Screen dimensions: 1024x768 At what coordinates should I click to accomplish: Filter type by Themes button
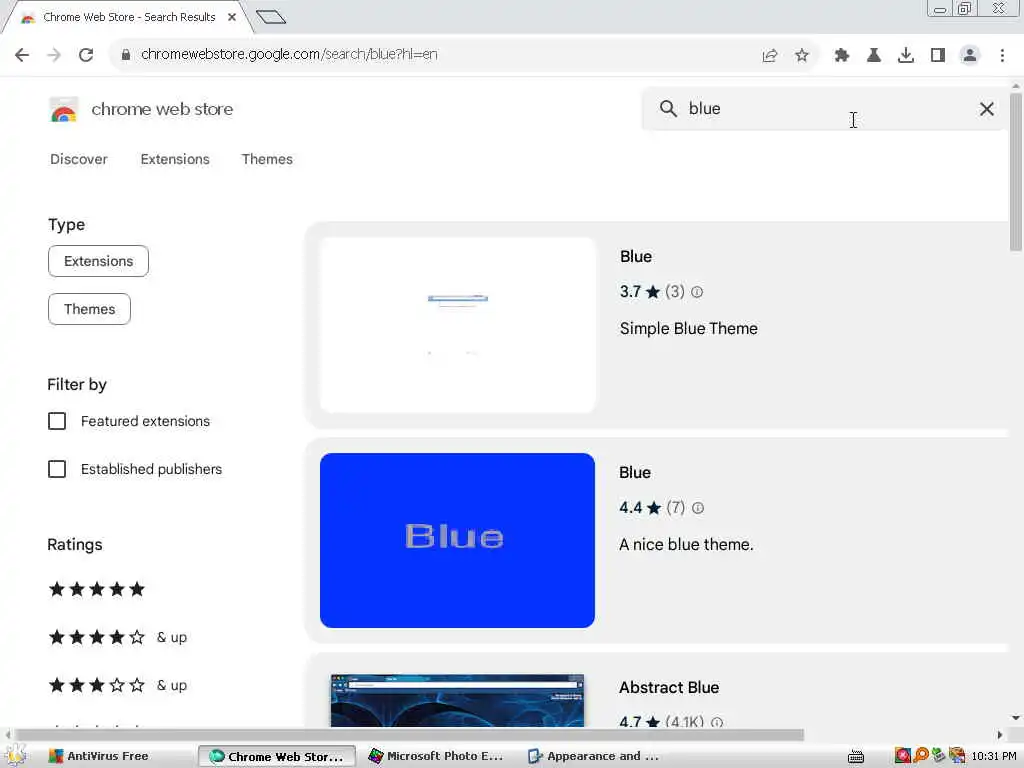[89, 310]
